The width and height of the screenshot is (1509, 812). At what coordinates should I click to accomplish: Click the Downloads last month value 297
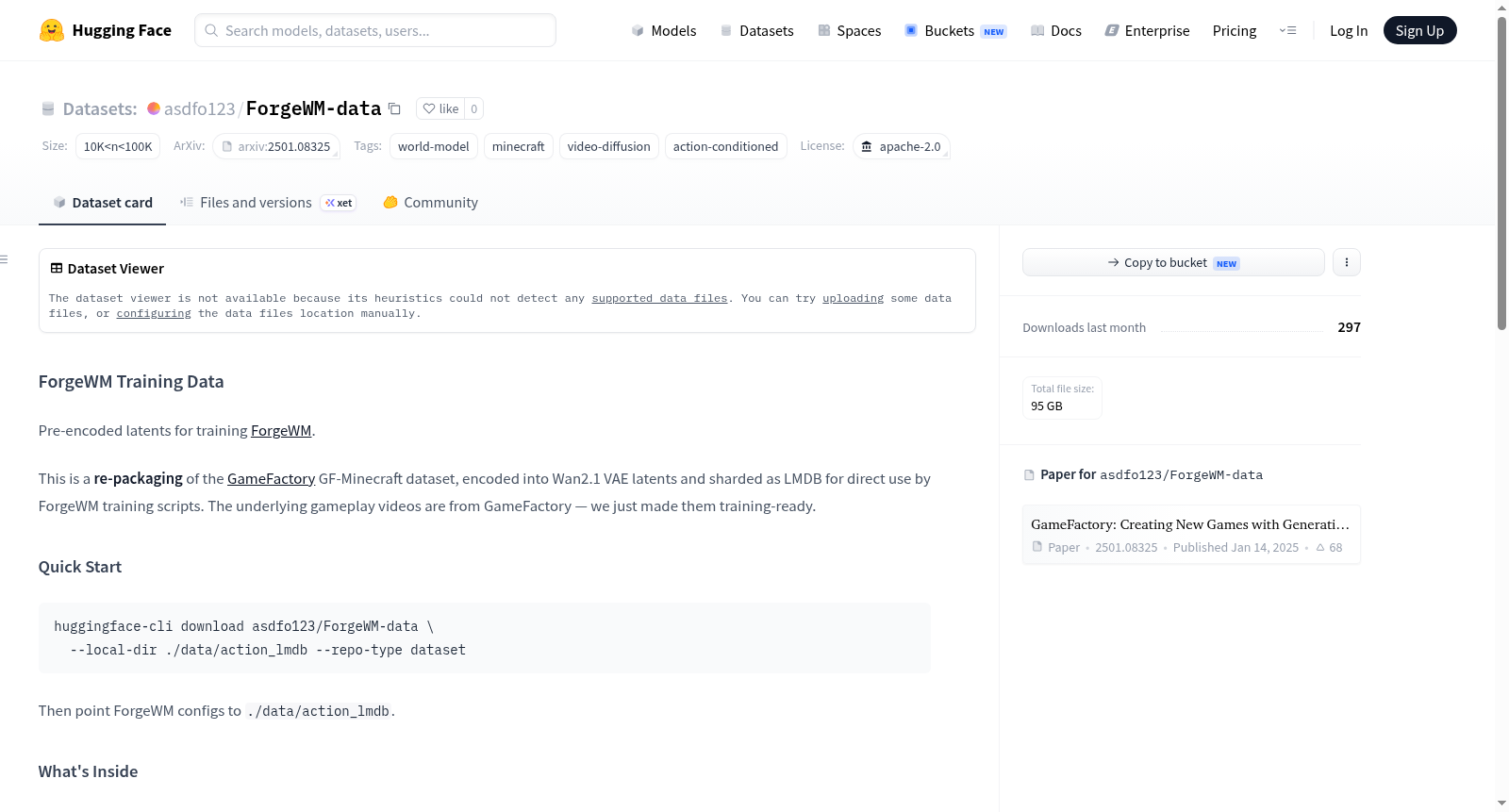pyautogui.click(x=1349, y=327)
